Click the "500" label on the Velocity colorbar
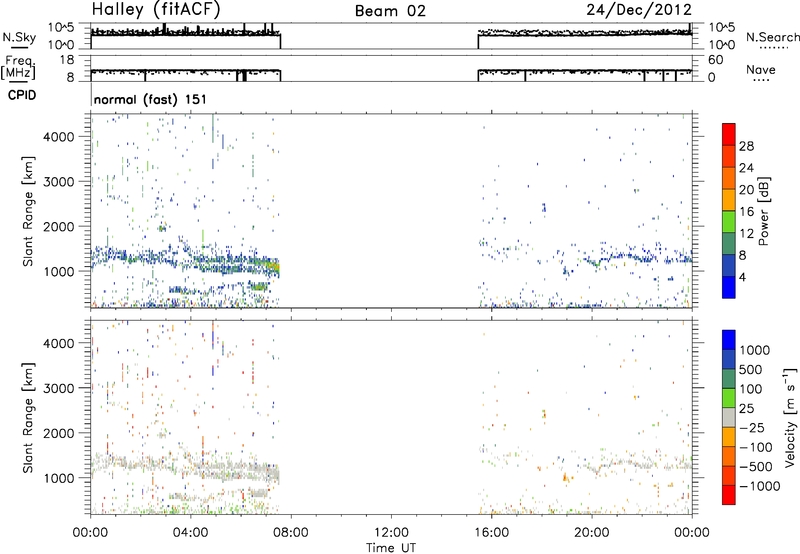The height and width of the screenshot is (554, 800). coord(751,370)
